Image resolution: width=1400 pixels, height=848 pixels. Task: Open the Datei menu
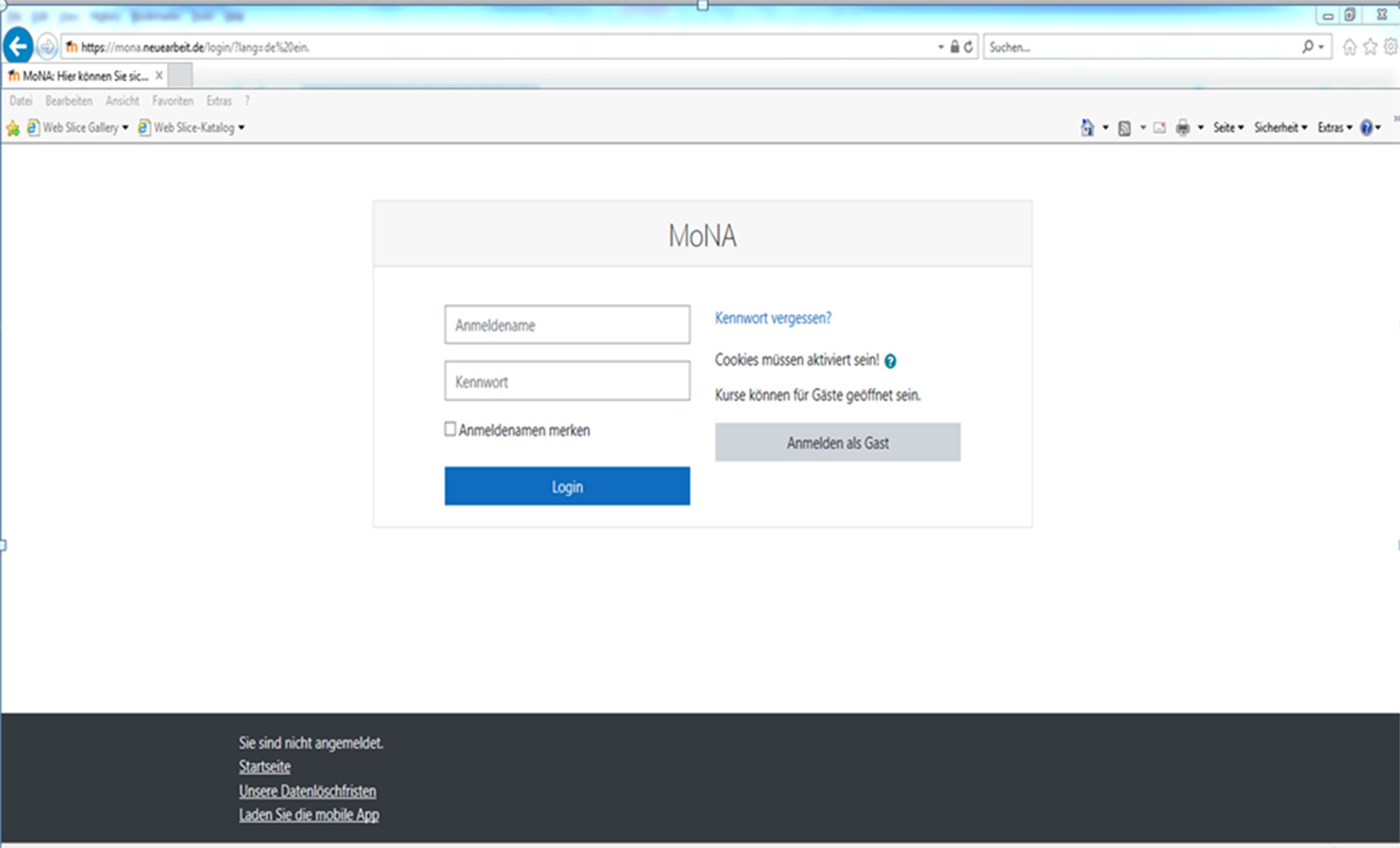21,101
